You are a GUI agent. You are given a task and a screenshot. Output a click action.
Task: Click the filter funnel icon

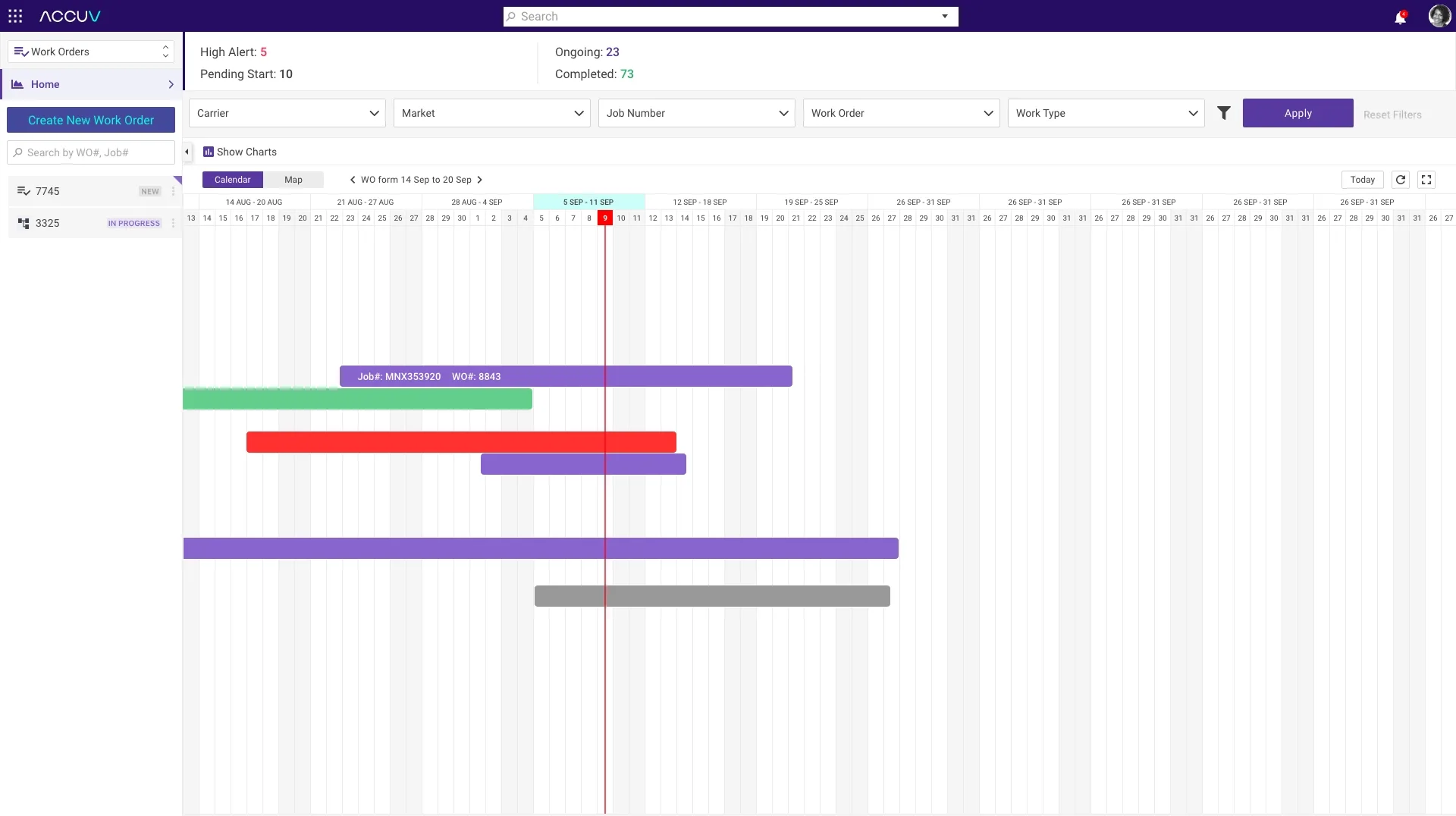(x=1224, y=113)
